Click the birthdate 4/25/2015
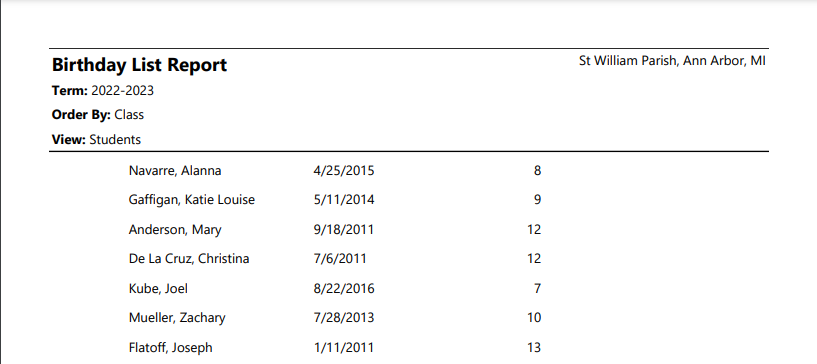 344,171
